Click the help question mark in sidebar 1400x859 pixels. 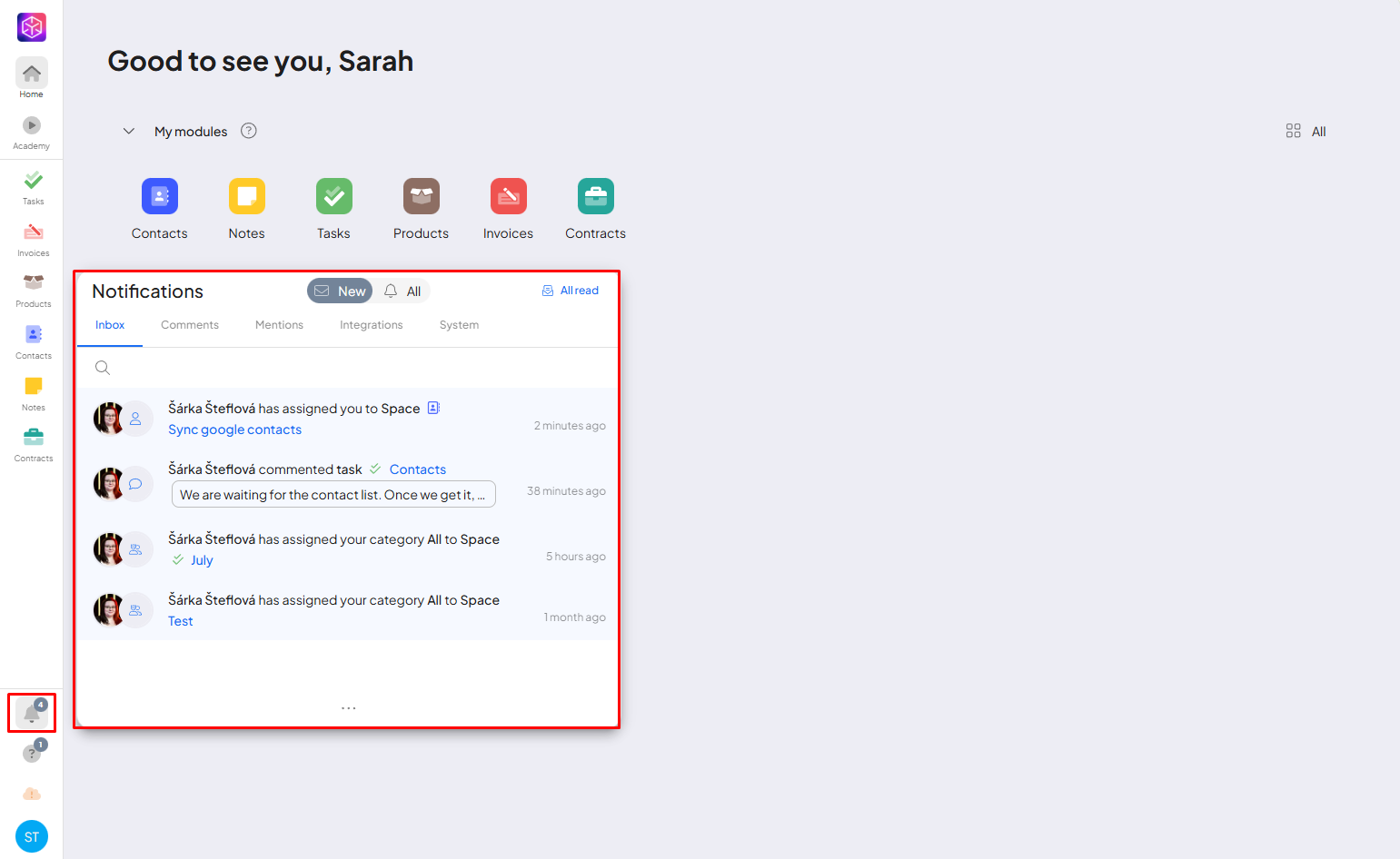pyautogui.click(x=32, y=754)
